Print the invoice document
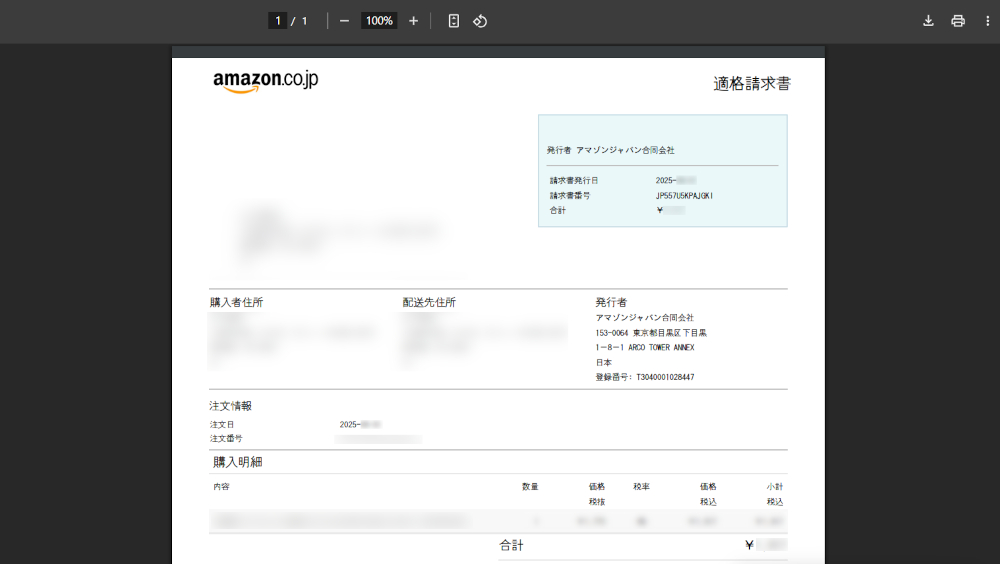This screenshot has width=1000, height=564. (x=958, y=21)
